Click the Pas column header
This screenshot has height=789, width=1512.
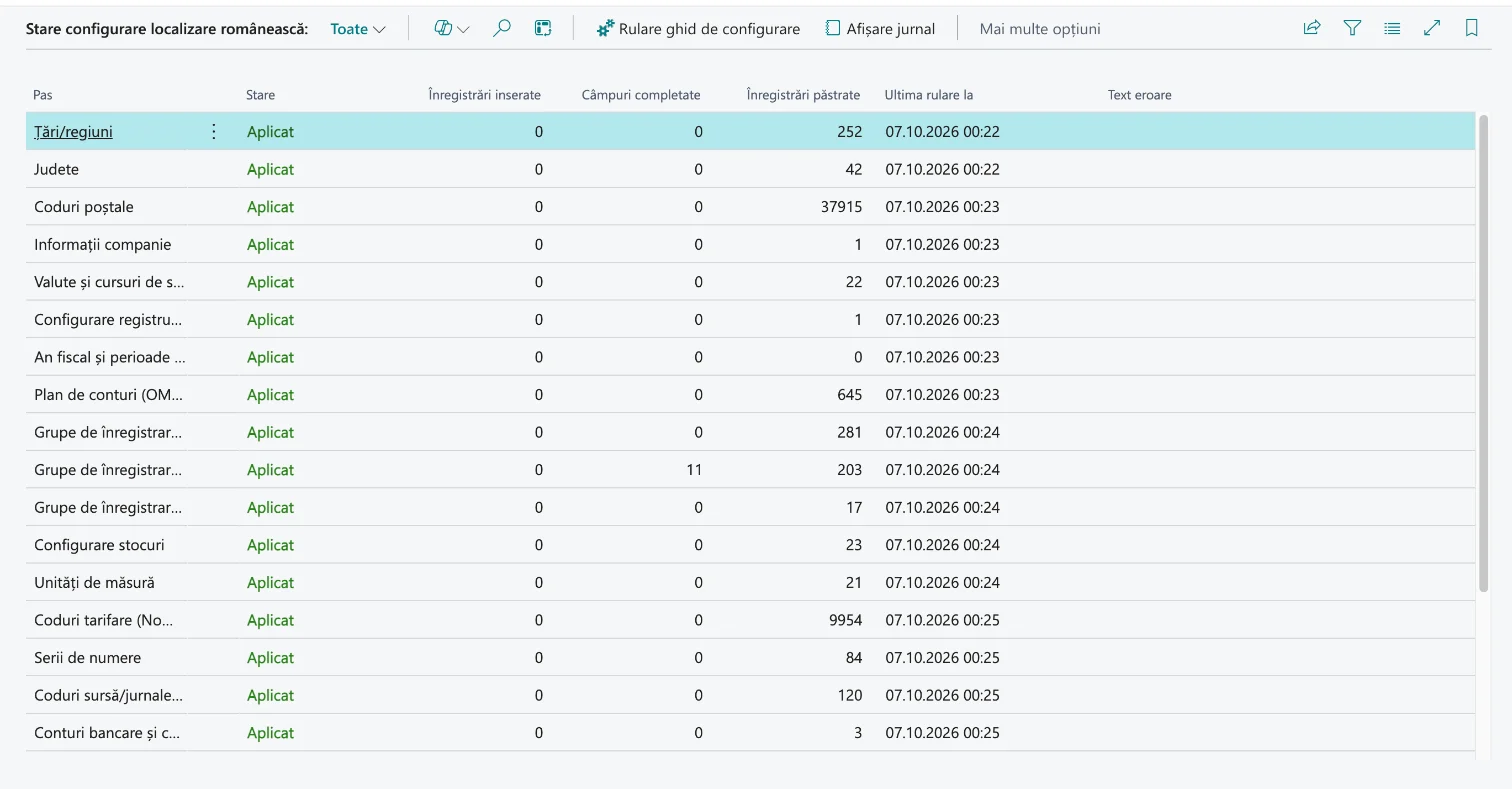[x=43, y=95]
